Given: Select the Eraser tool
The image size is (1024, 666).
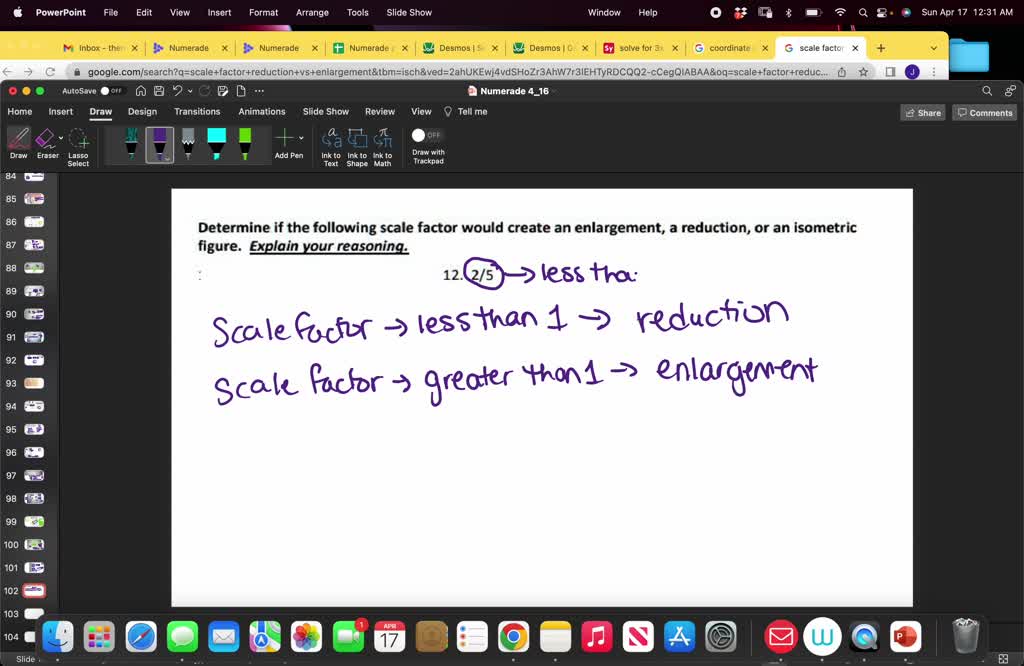Looking at the screenshot, I should point(47,143).
